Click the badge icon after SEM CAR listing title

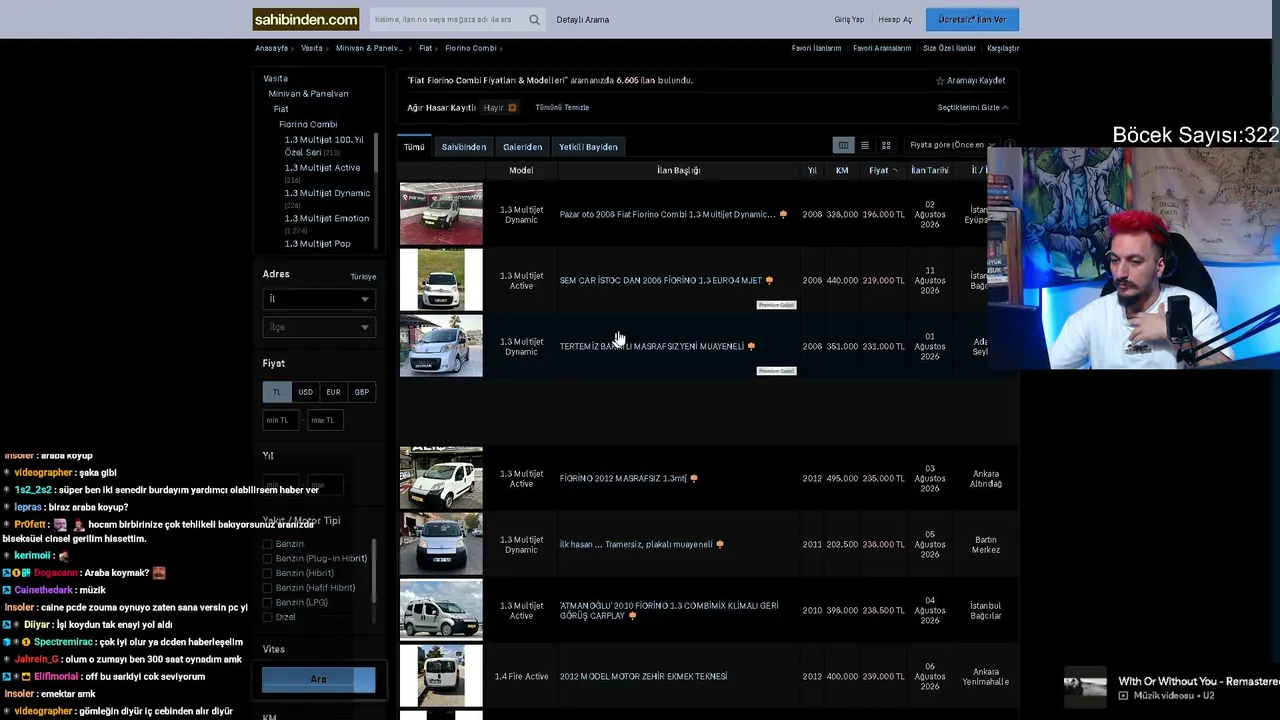[769, 280]
